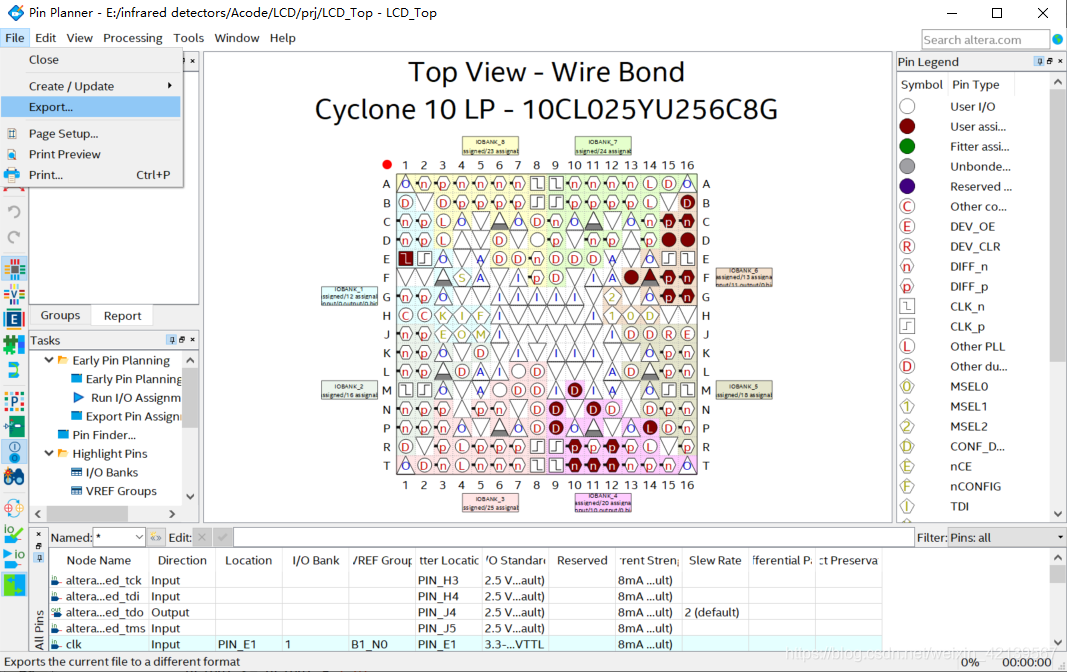This screenshot has width=1067, height=672.
Task: Click the binoculars find icon
Action: [14, 477]
